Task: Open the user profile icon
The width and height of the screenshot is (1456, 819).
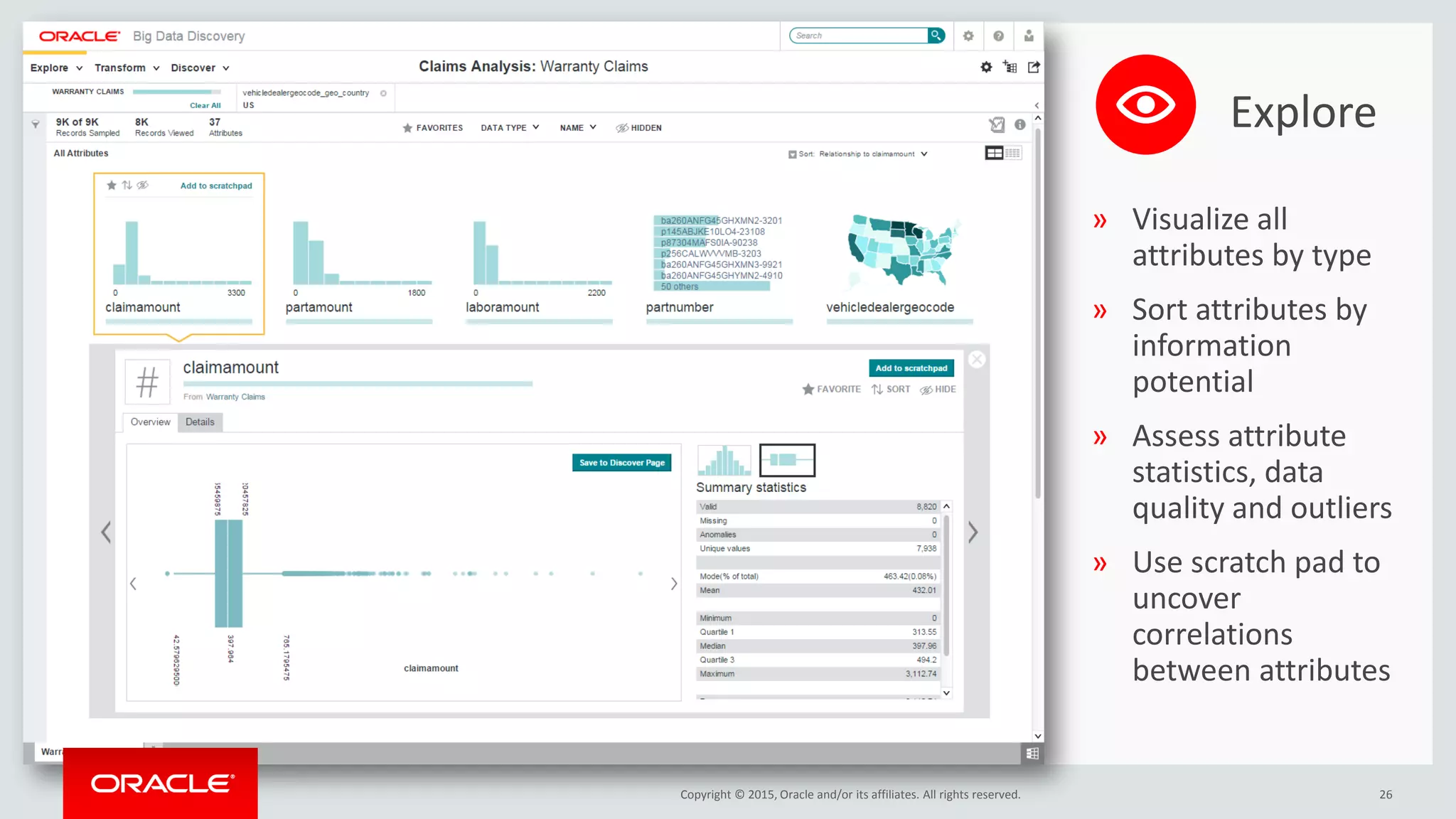Action: [x=1029, y=36]
